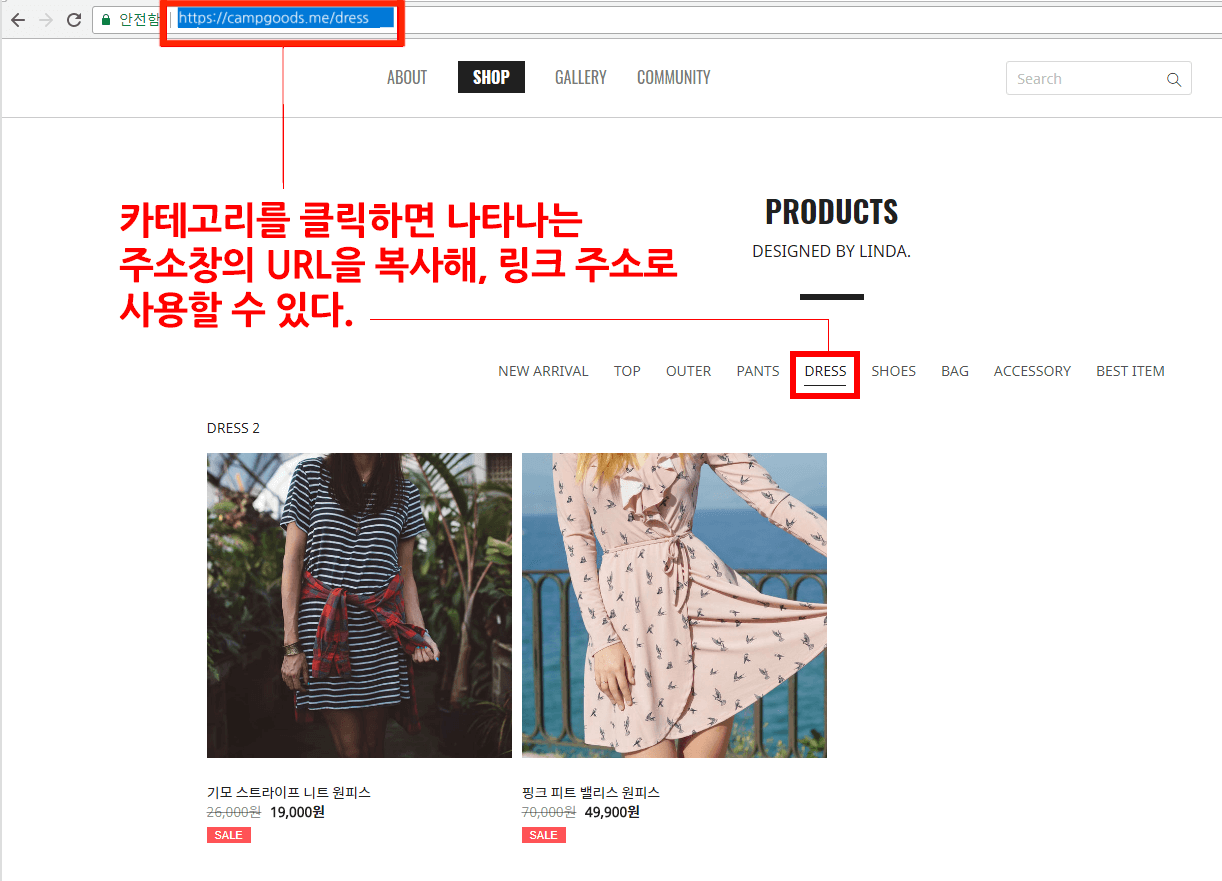This screenshot has height=881, width=1222.
Task: Select the DRESS category tab
Action: (825, 371)
